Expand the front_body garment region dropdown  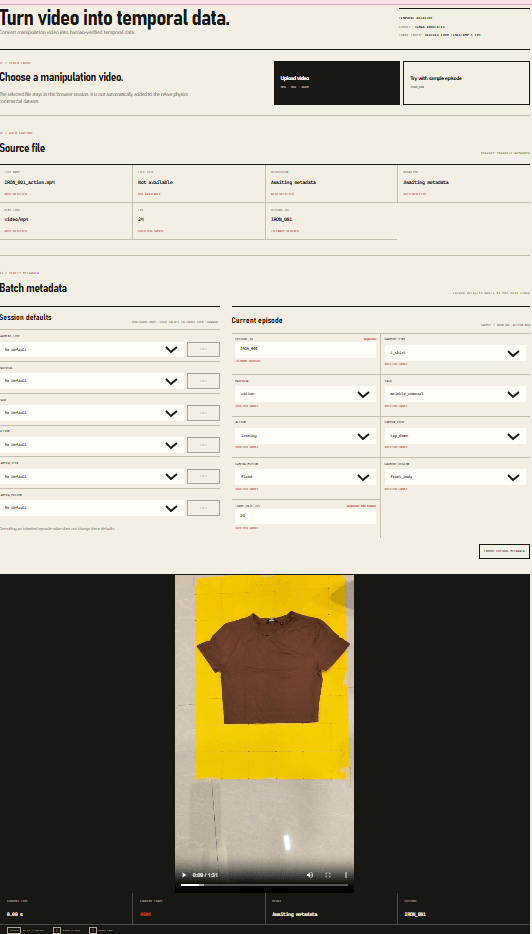[455, 477]
